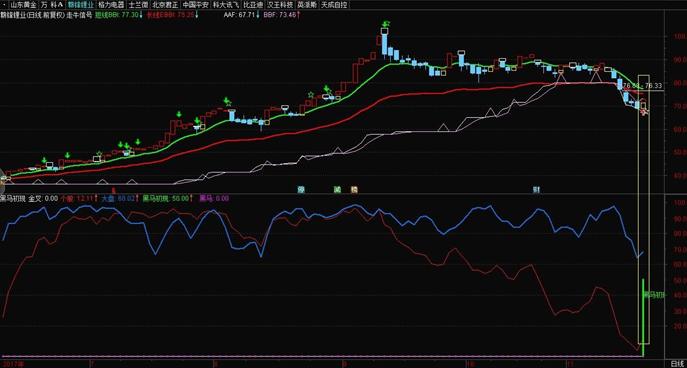Click the red 个股 12.11 readout
This screenshot has height=368, width=687.
pos(79,198)
